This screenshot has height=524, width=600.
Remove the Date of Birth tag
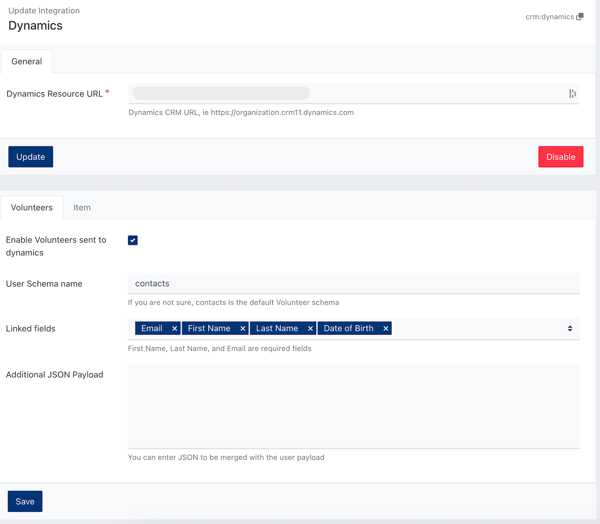point(386,328)
